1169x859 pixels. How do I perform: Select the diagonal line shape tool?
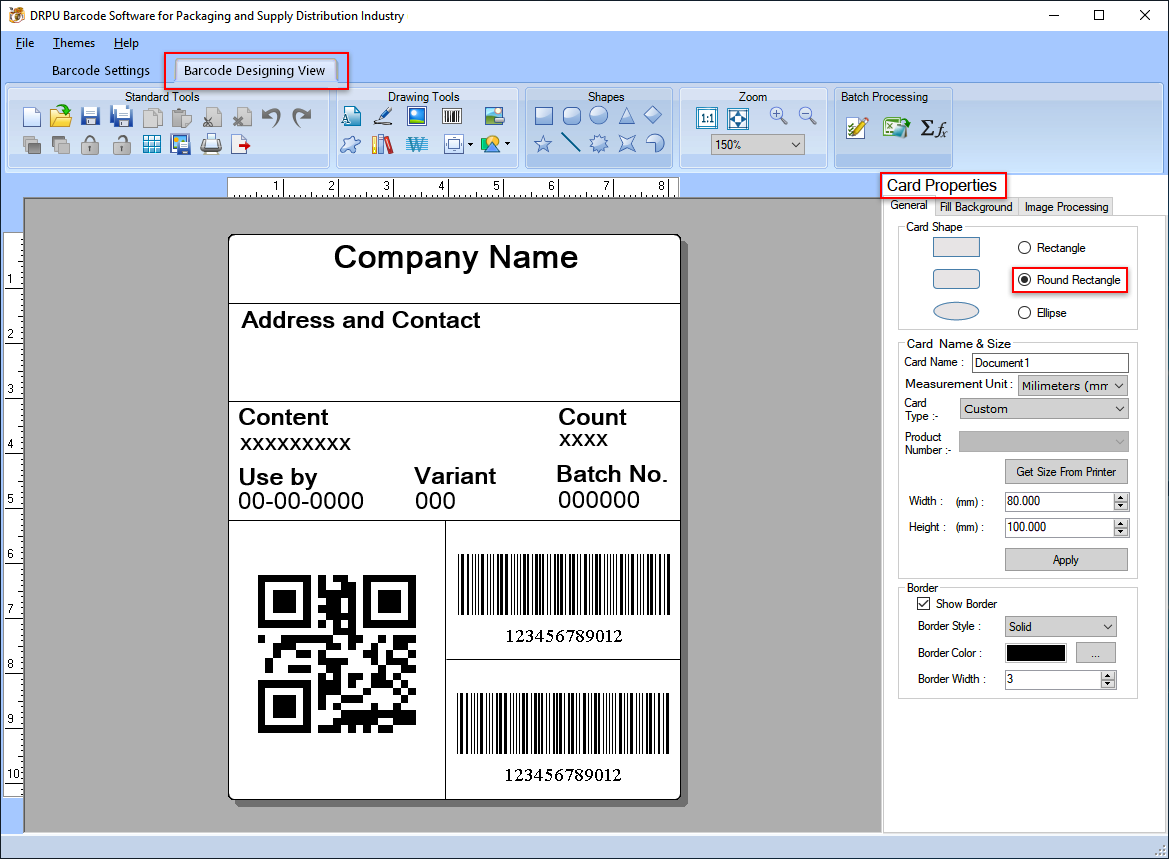(x=571, y=142)
